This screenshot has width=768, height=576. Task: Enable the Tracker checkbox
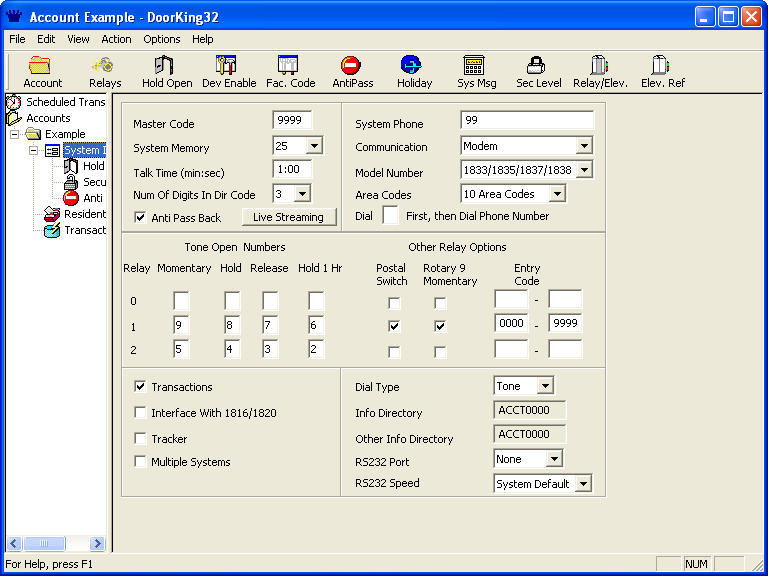140,438
